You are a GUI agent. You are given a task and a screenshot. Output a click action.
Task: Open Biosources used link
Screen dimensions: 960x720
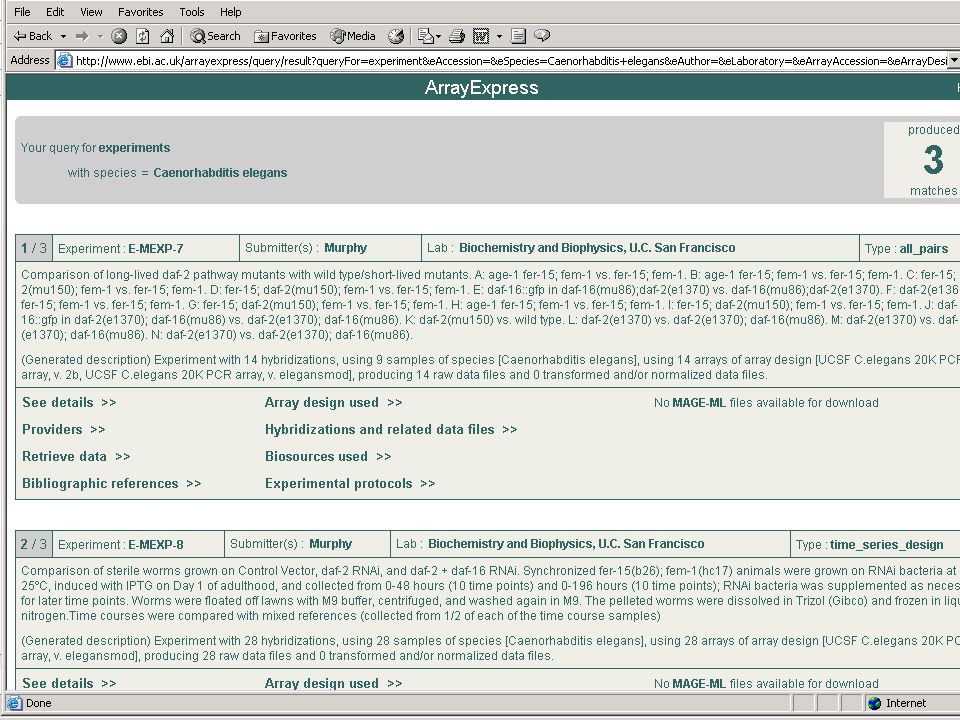(328, 456)
